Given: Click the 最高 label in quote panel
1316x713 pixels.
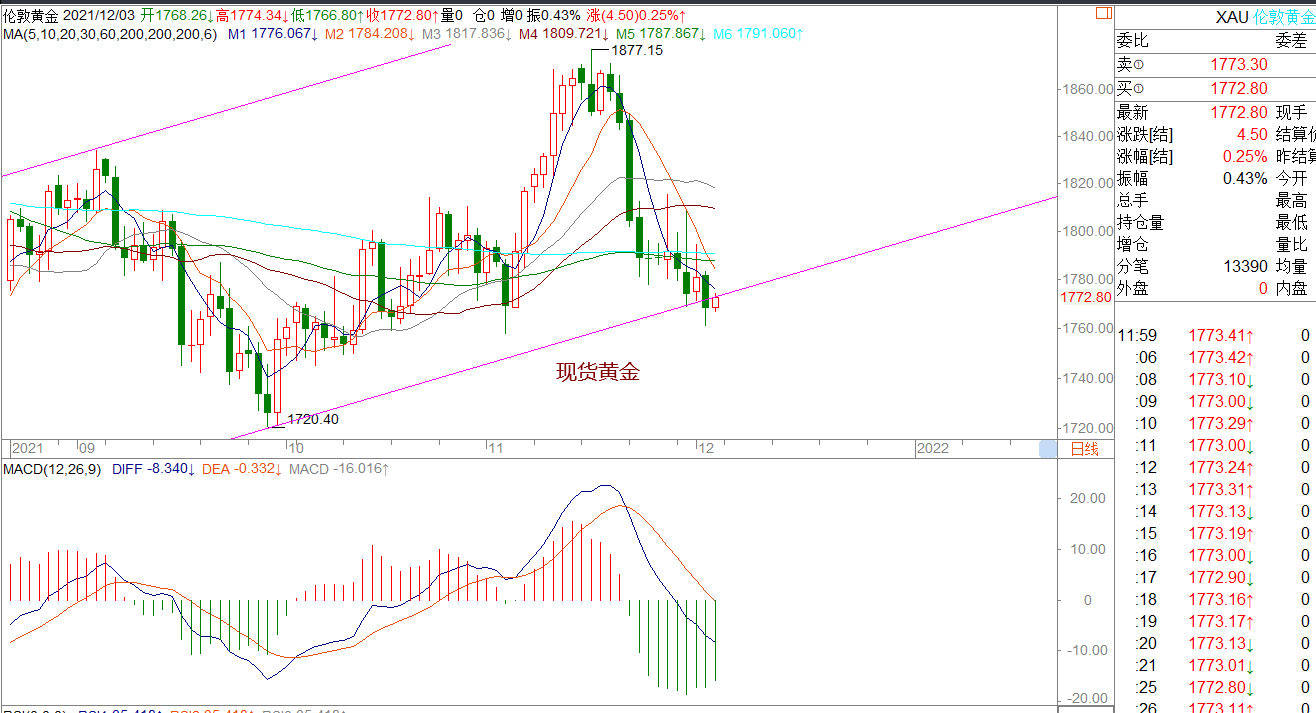Looking at the screenshot, I should click(x=1292, y=200).
